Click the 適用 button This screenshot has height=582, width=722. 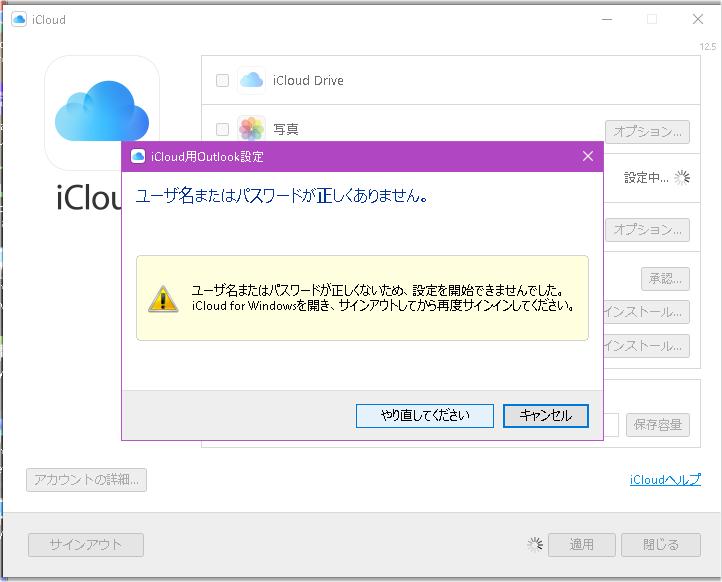pos(581,545)
